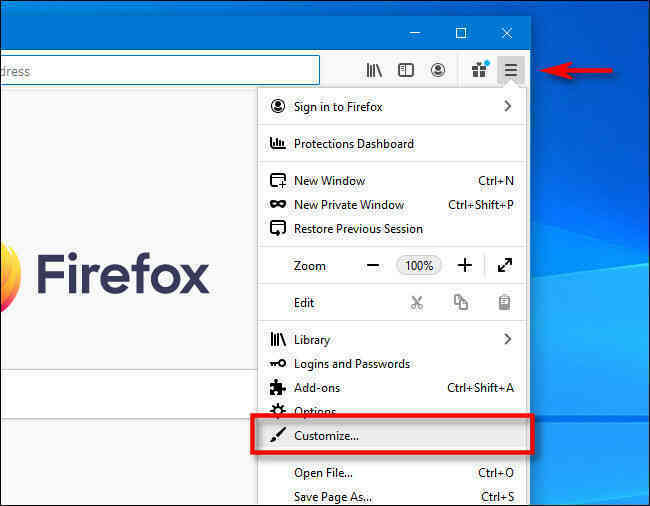
Task: Expand the Sign in to Firefox arrow
Action: pyautogui.click(x=507, y=107)
